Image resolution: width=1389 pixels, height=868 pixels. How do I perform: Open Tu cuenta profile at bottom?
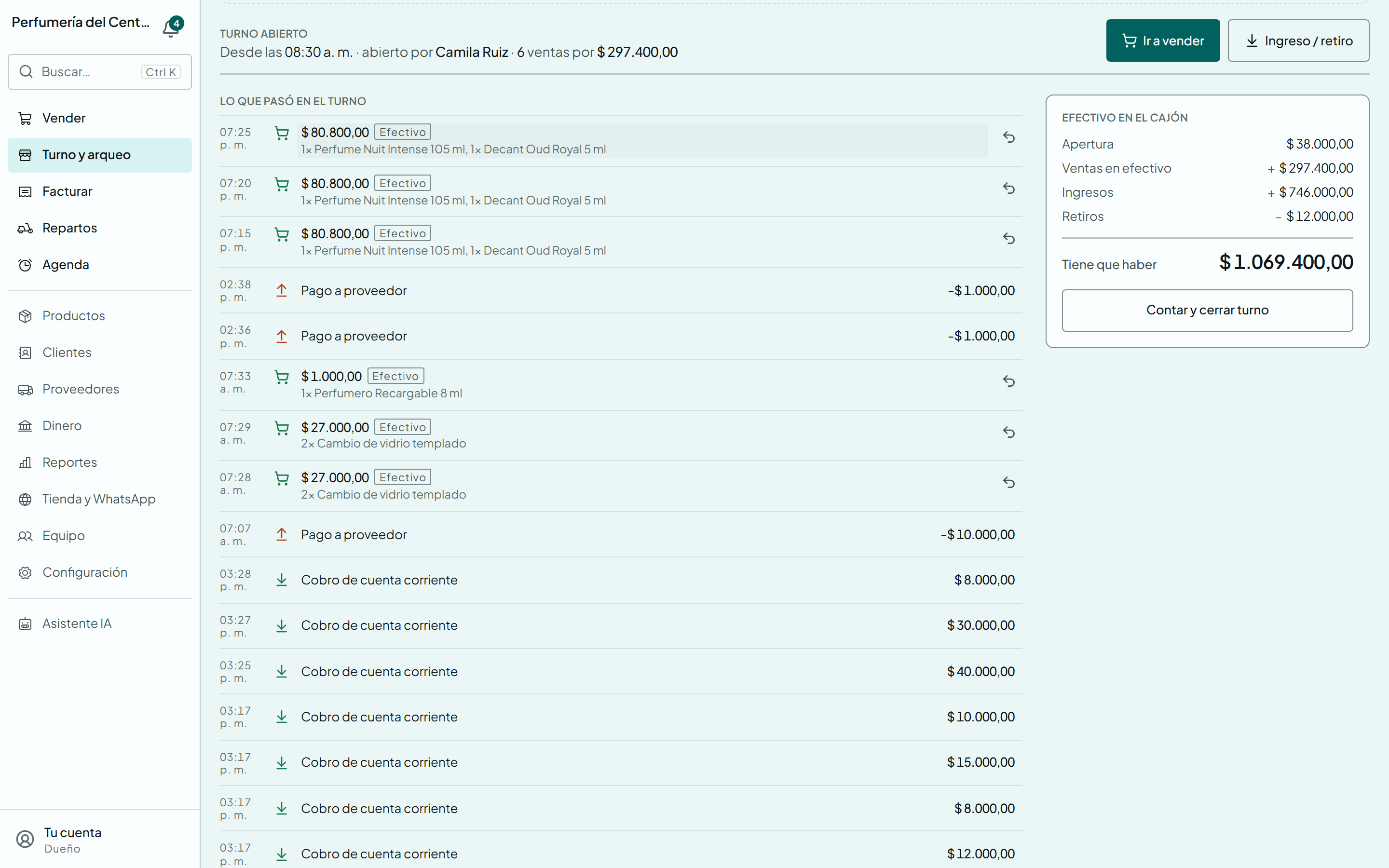[100, 840]
